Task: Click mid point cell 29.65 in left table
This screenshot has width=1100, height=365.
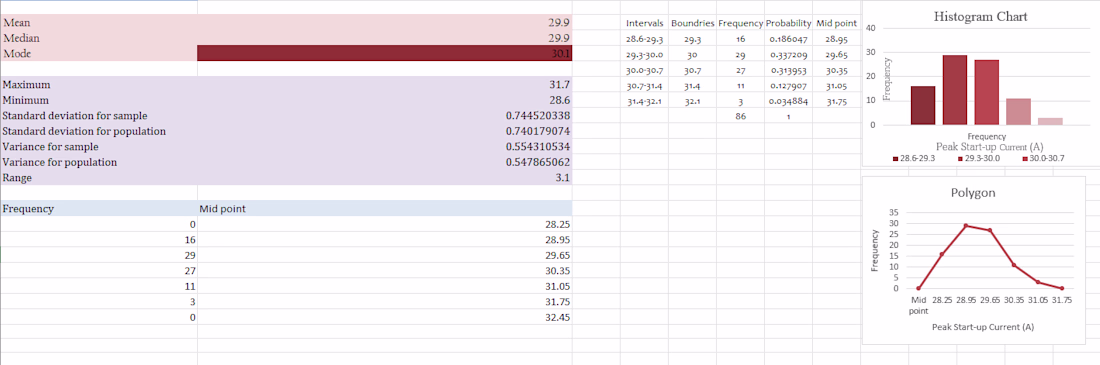Action: click(384, 256)
